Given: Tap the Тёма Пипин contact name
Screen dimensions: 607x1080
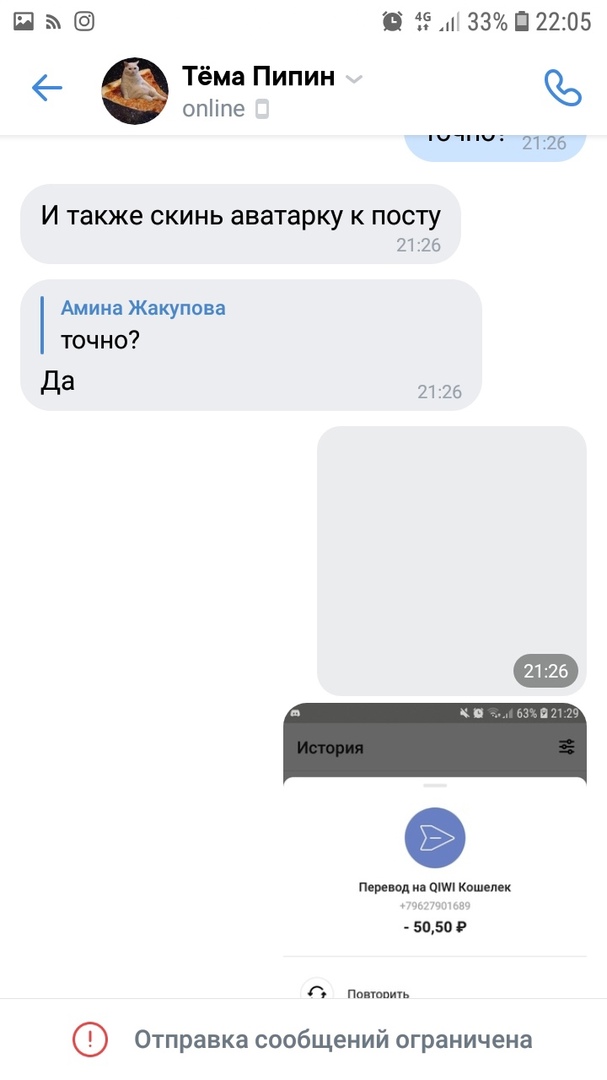Looking at the screenshot, I should (258, 76).
